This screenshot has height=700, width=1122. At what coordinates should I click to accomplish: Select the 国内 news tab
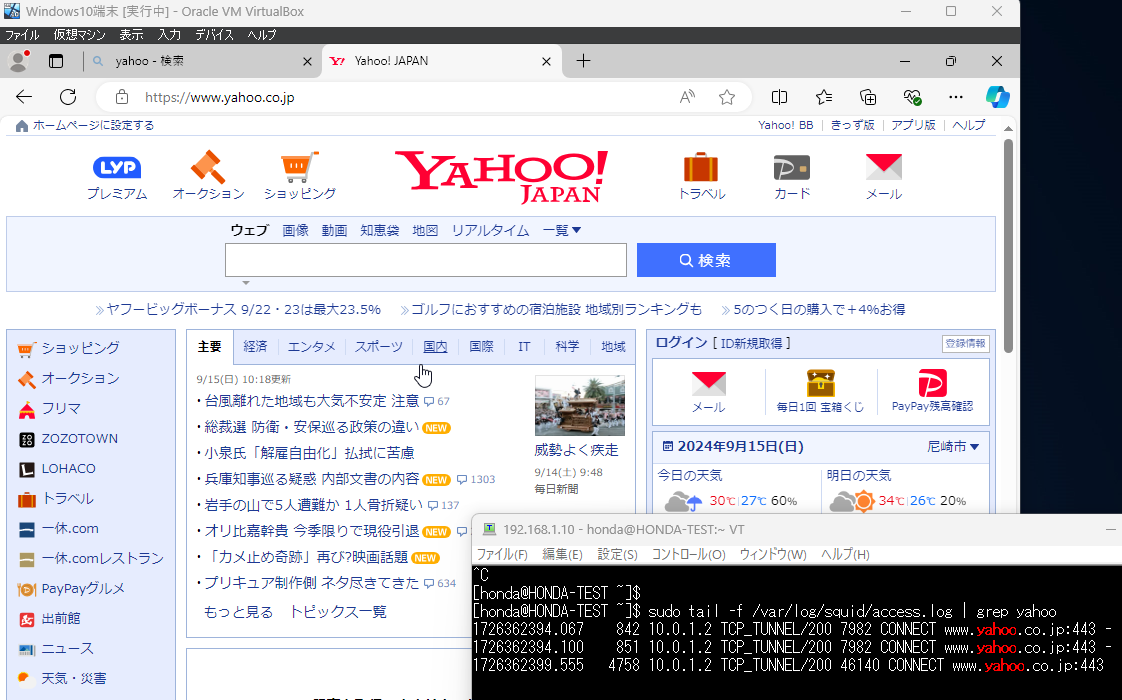[435, 346]
